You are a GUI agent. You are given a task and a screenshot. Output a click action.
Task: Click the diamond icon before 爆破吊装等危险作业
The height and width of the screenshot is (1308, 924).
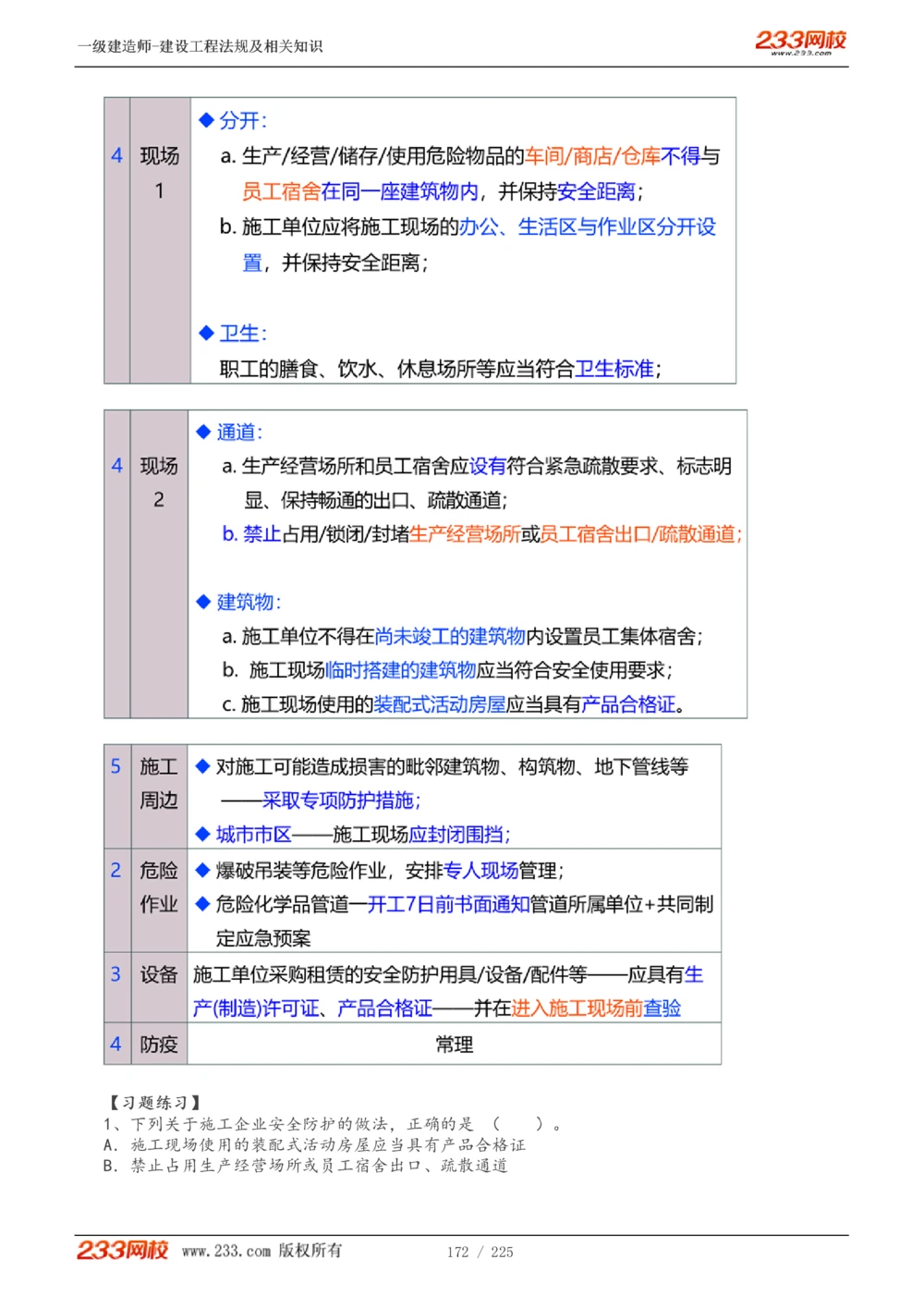[201, 870]
